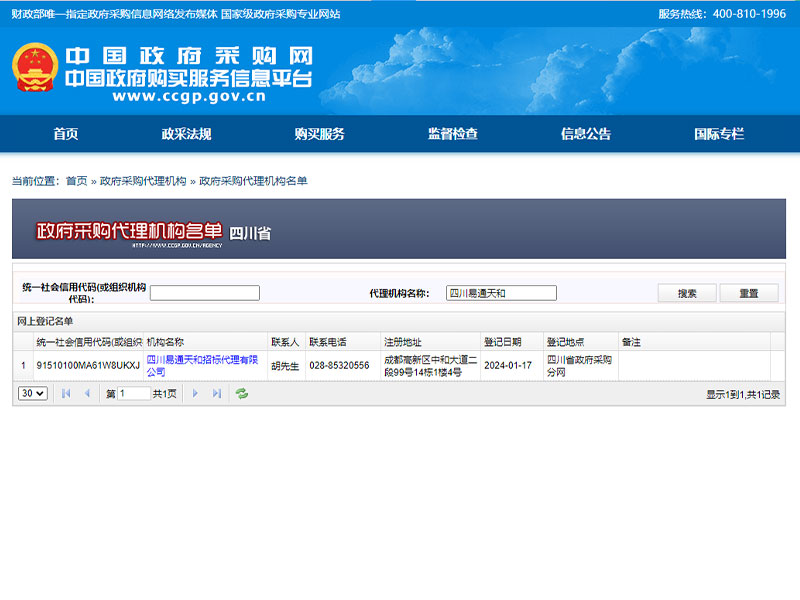Click the previous-page pagination icon

(89, 393)
